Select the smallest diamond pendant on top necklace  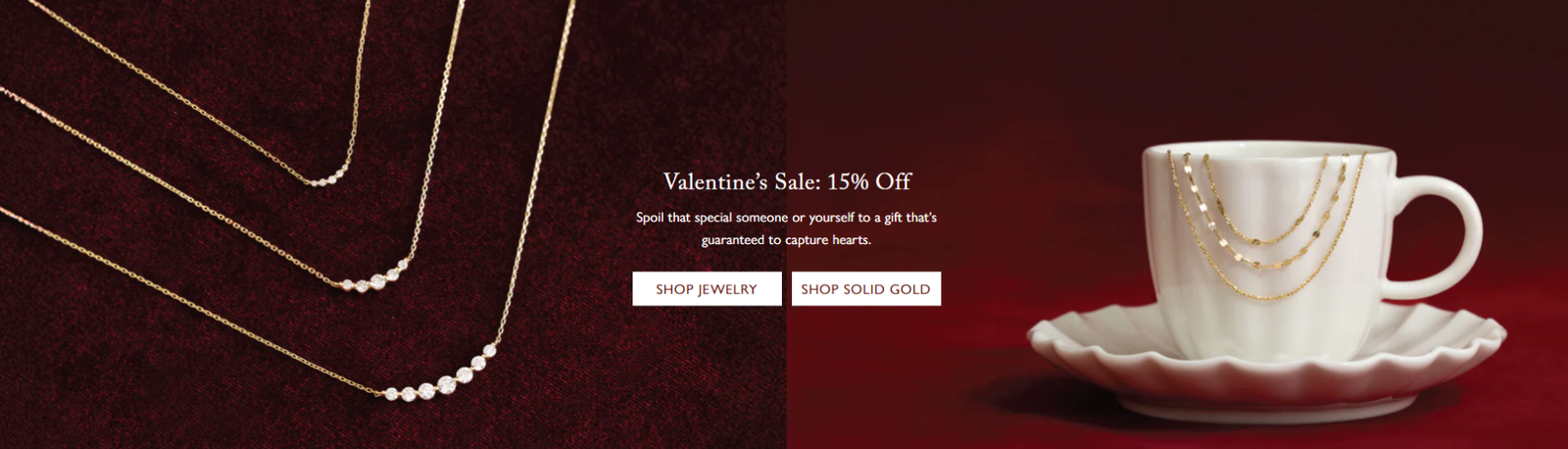pos(326,179)
